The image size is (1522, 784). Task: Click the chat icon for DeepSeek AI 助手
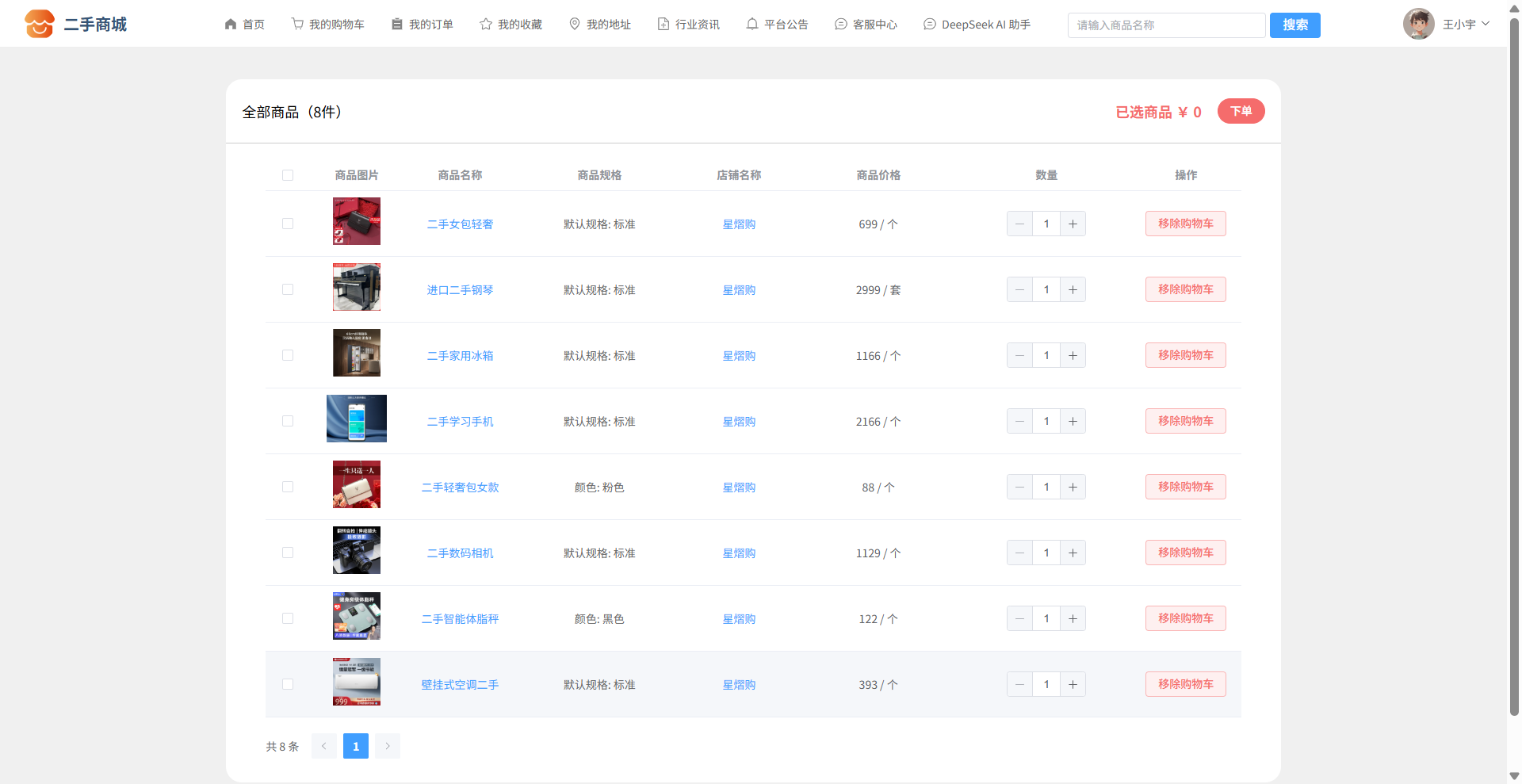930,25
